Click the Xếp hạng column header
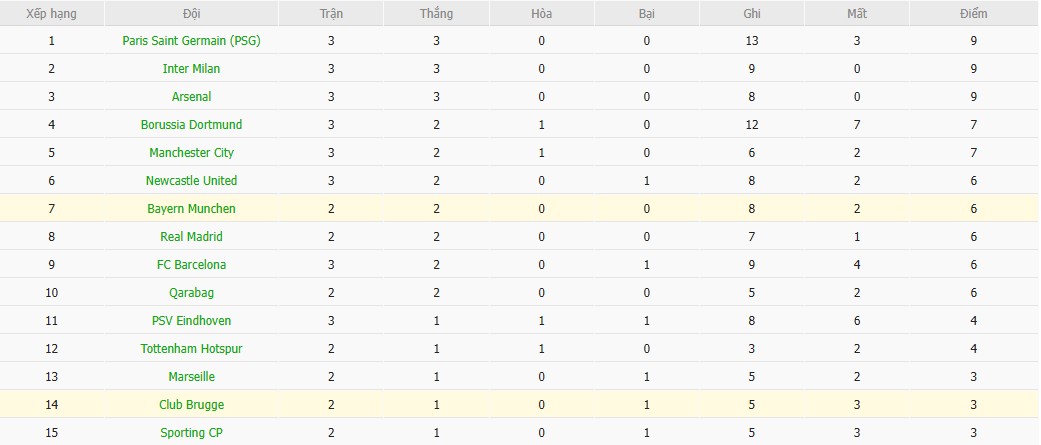 [51, 14]
